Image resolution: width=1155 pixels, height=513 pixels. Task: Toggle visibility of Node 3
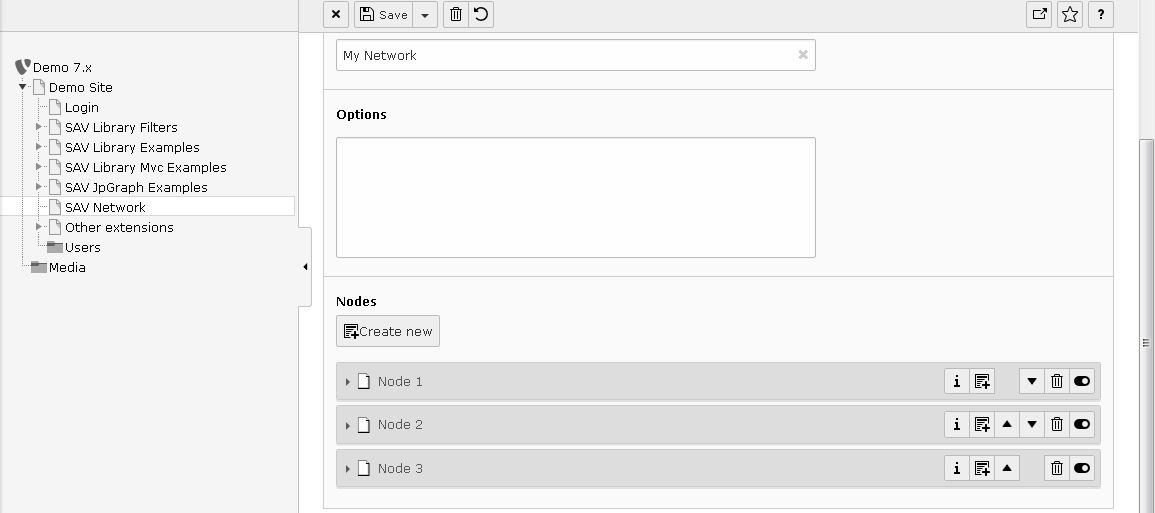coord(1082,468)
